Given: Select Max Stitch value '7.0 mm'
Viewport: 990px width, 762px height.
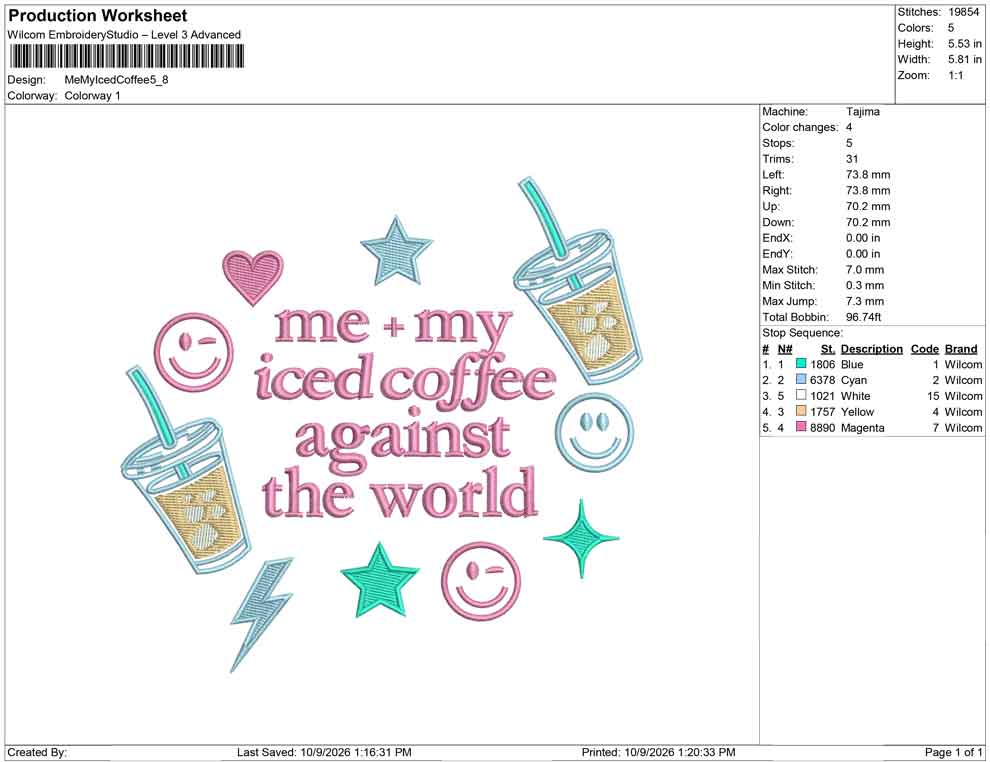Looking at the screenshot, I should point(865,270).
